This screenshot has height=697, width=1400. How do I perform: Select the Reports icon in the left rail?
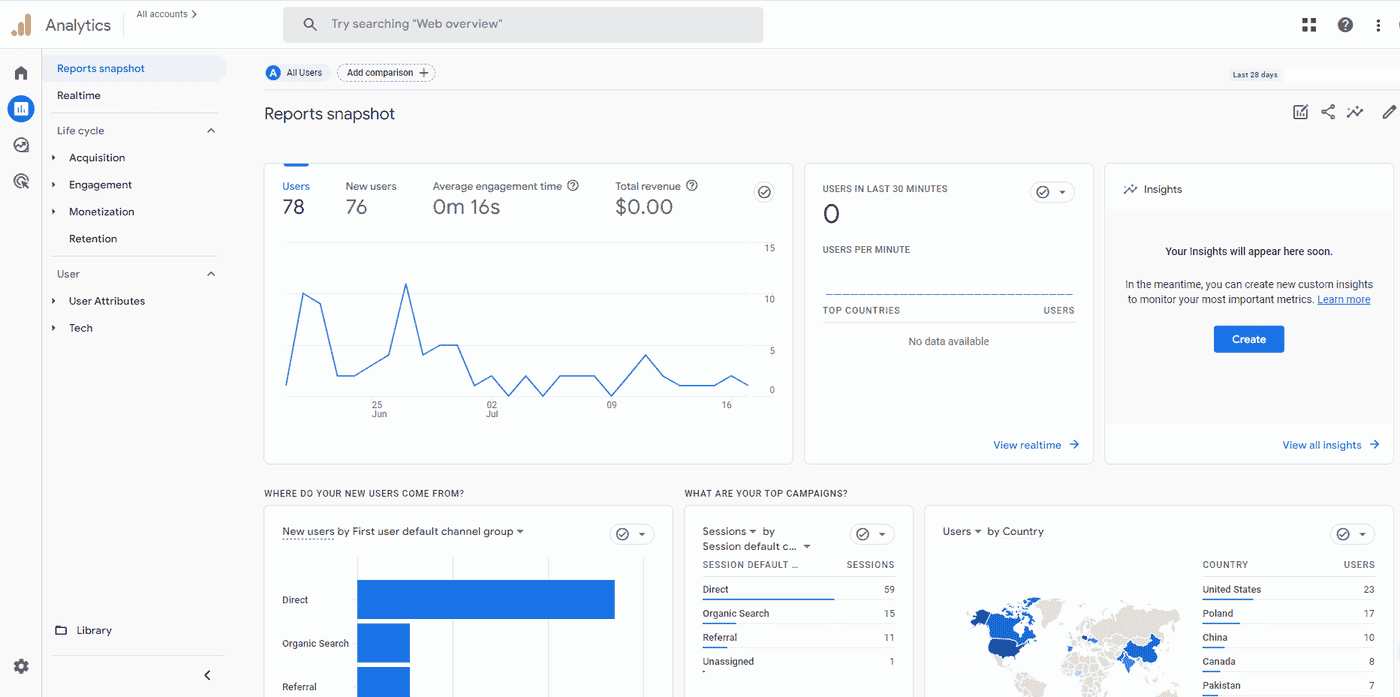pyautogui.click(x=21, y=109)
